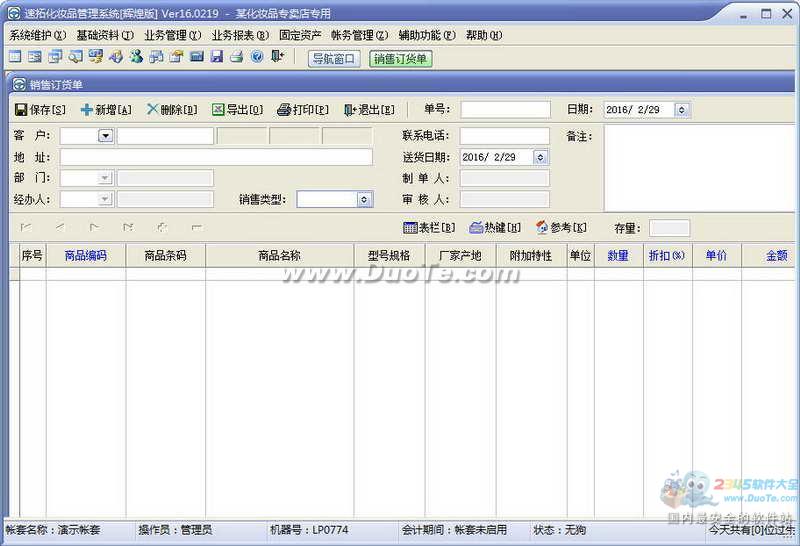This screenshot has width=800, height=546.
Task: Click the floppy disk icon in main toolbar
Action: tap(217, 57)
